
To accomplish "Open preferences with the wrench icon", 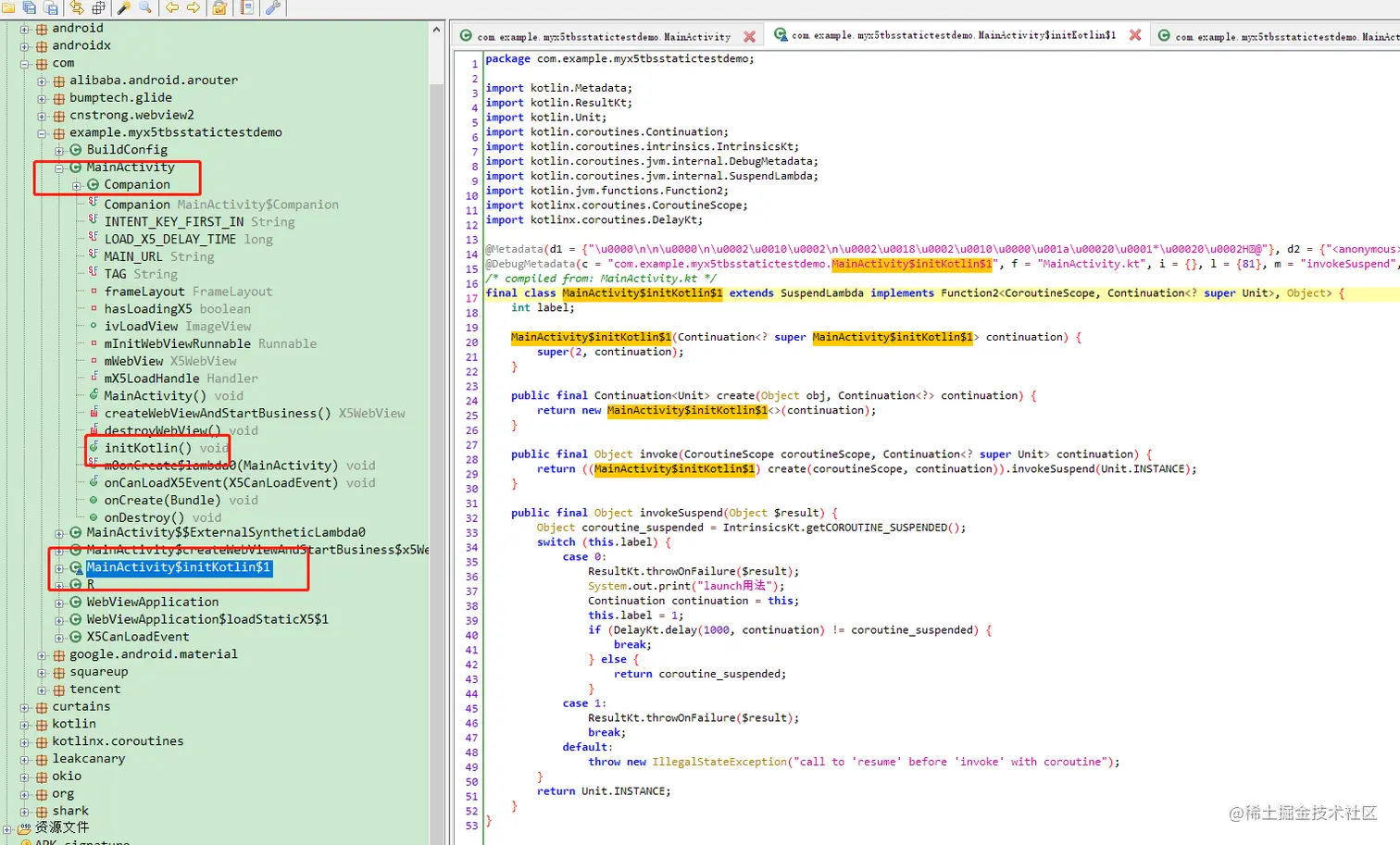I will (273, 7).
